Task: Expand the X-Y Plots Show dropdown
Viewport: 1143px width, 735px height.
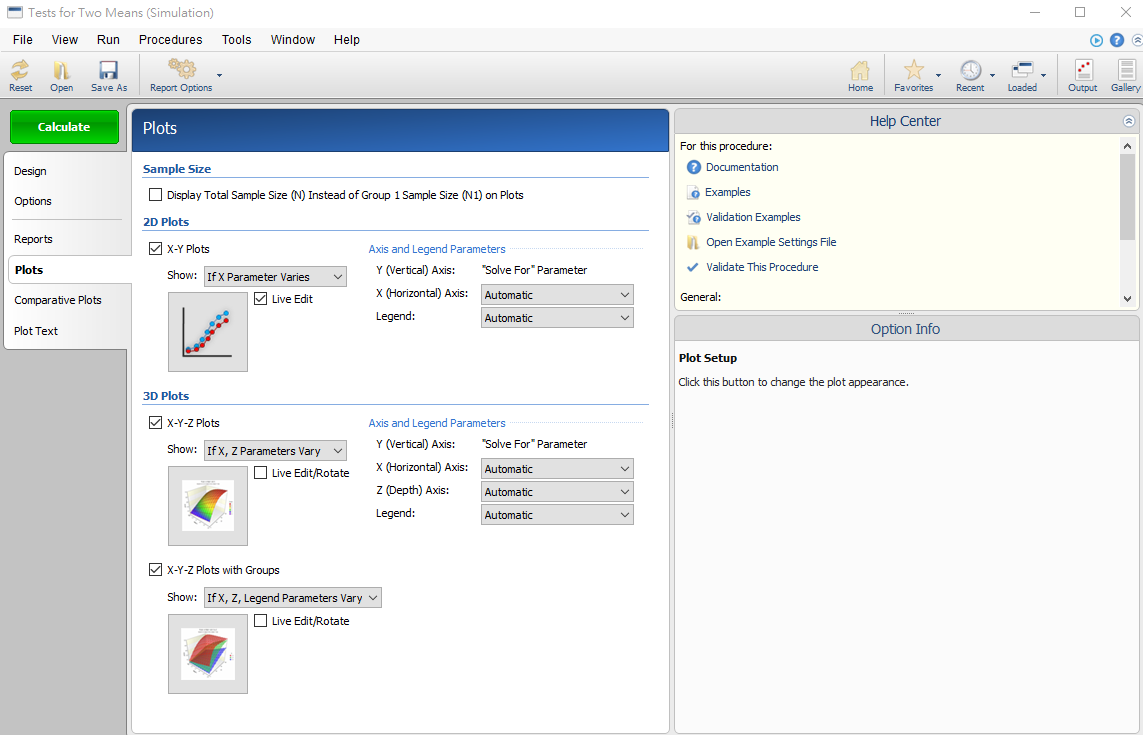Action: (275, 277)
